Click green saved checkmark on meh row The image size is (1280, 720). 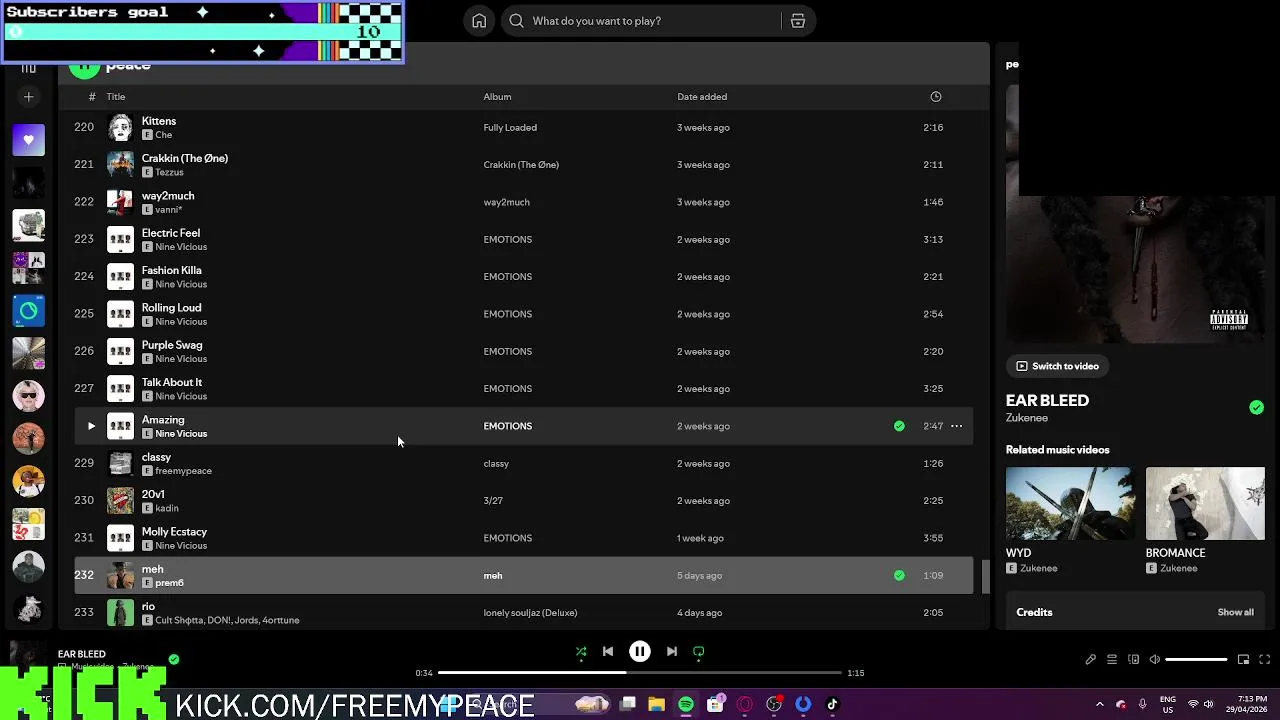[899, 575]
